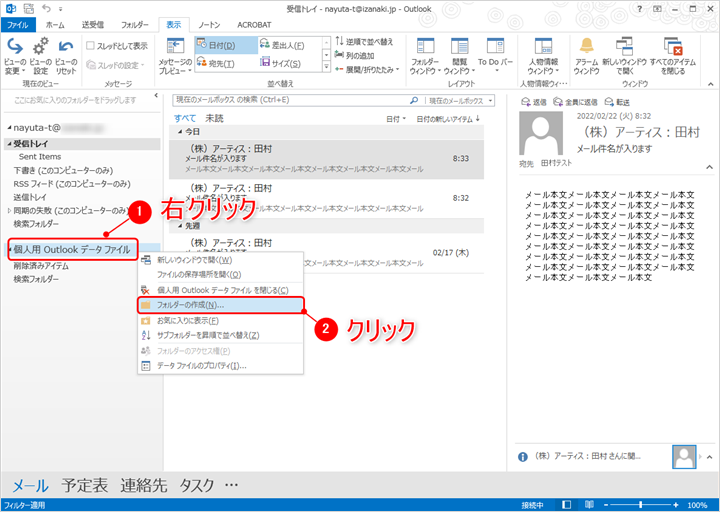The image size is (720, 512).
Task: Open the 人物情報ウィンドウ (People Pane) button
Action: coord(543,56)
